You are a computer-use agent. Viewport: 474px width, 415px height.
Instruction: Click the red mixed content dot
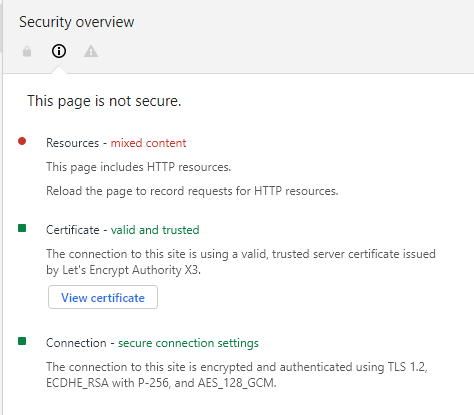(x=22, y=141)
